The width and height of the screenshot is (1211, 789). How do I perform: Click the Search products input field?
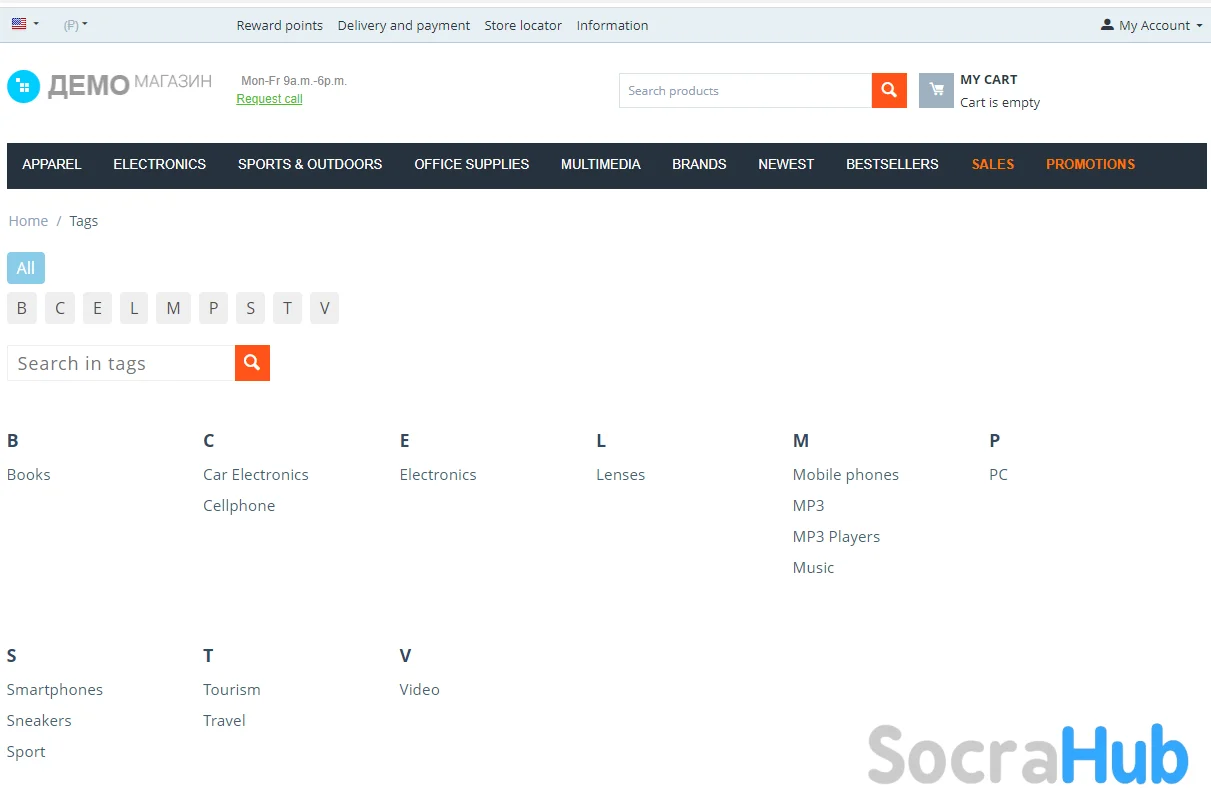pyautogui.click(x=744, y=90)
